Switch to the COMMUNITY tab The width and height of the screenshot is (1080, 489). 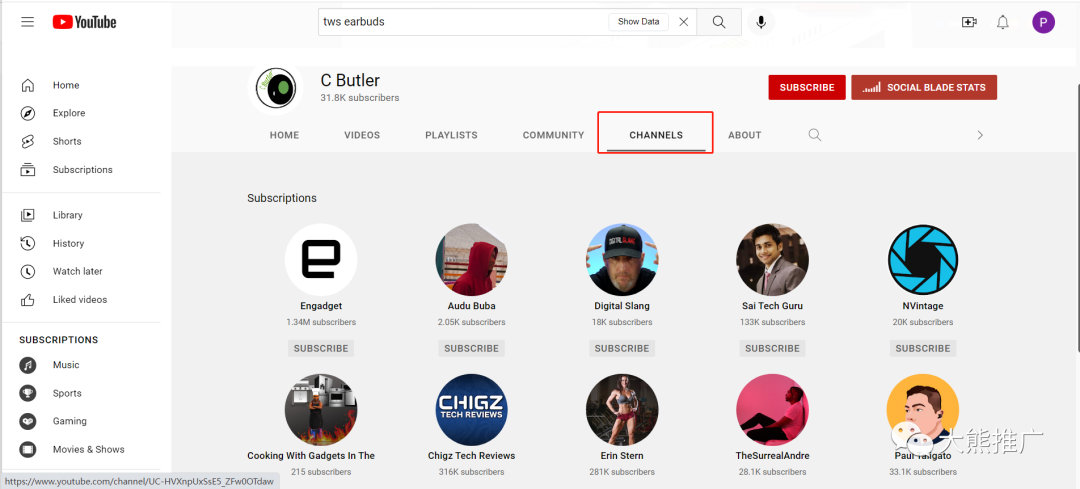pyautogui.click(x=553, y=135)
